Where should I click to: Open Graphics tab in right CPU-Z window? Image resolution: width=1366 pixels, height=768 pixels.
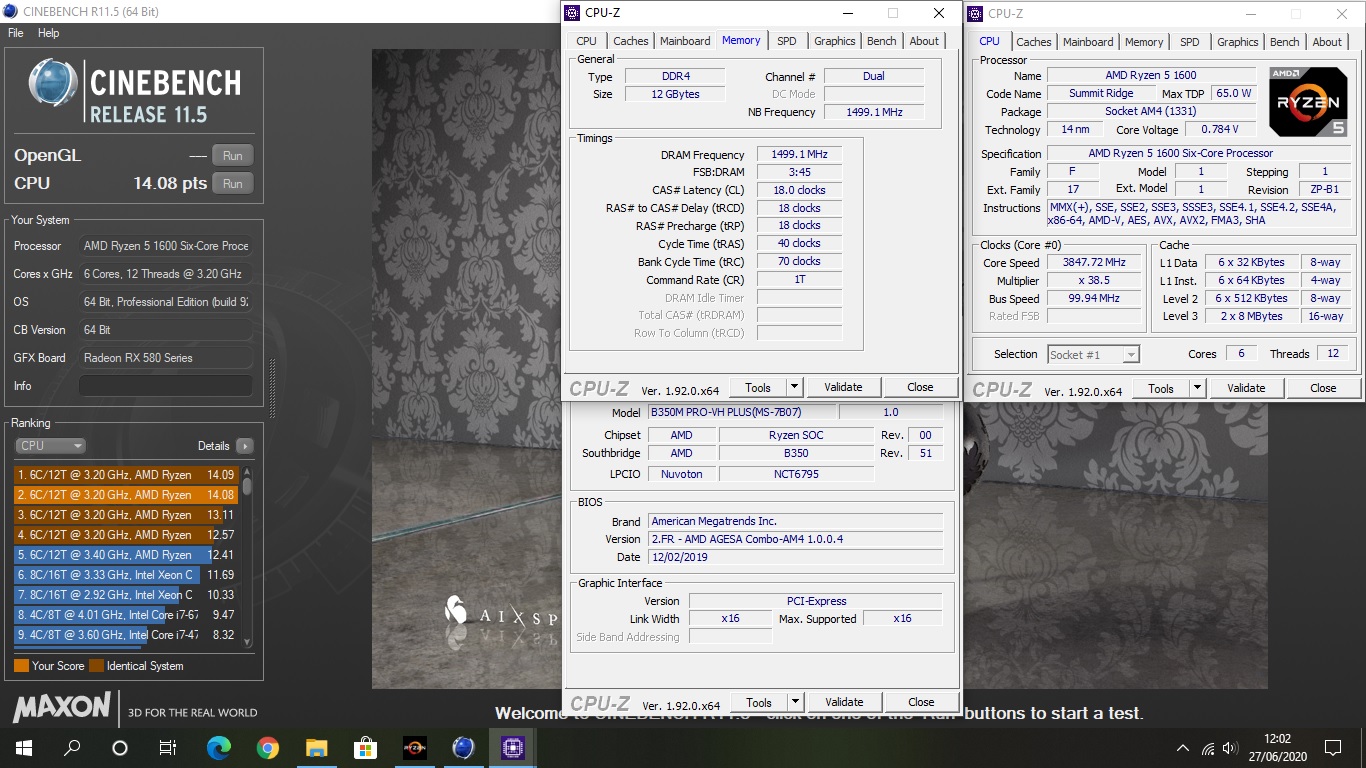point(1238,42)
